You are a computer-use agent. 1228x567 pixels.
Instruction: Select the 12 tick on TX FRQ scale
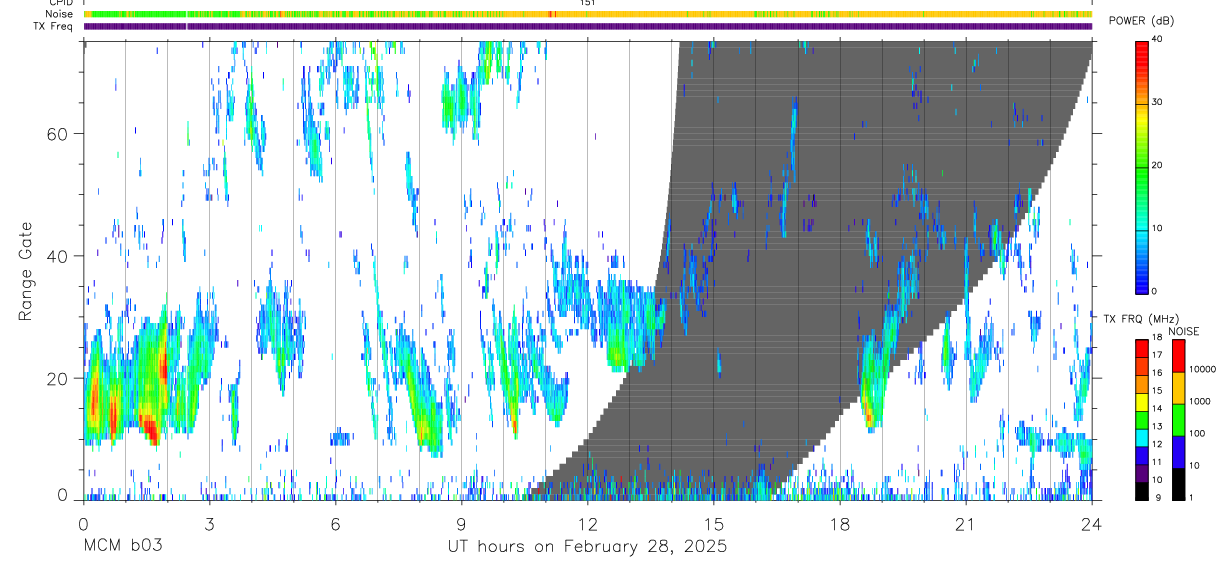(1157, 444)
